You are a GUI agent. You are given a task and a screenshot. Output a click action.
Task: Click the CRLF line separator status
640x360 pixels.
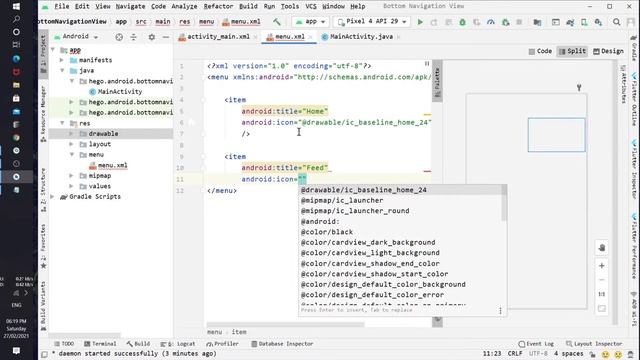(x=515, y=353)
